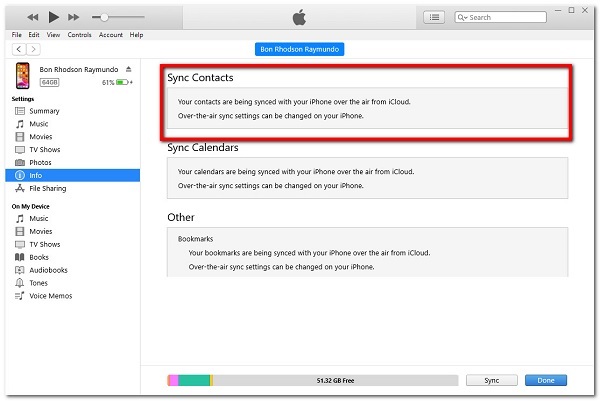Click the Voice Memos icon
This screenshot has width=600, height=401.
[20, 296]
